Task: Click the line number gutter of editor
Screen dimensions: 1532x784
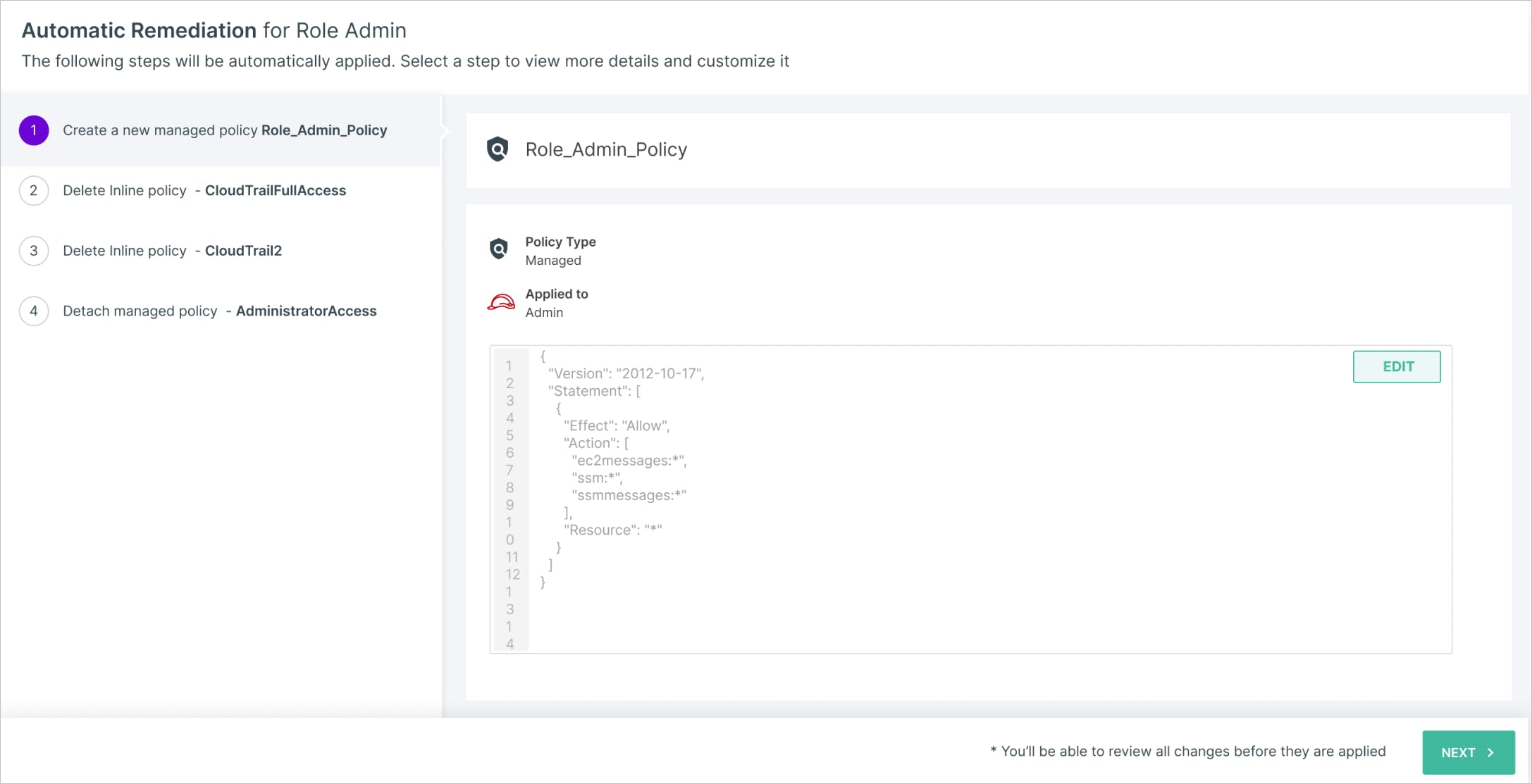Action: [511, 500]
